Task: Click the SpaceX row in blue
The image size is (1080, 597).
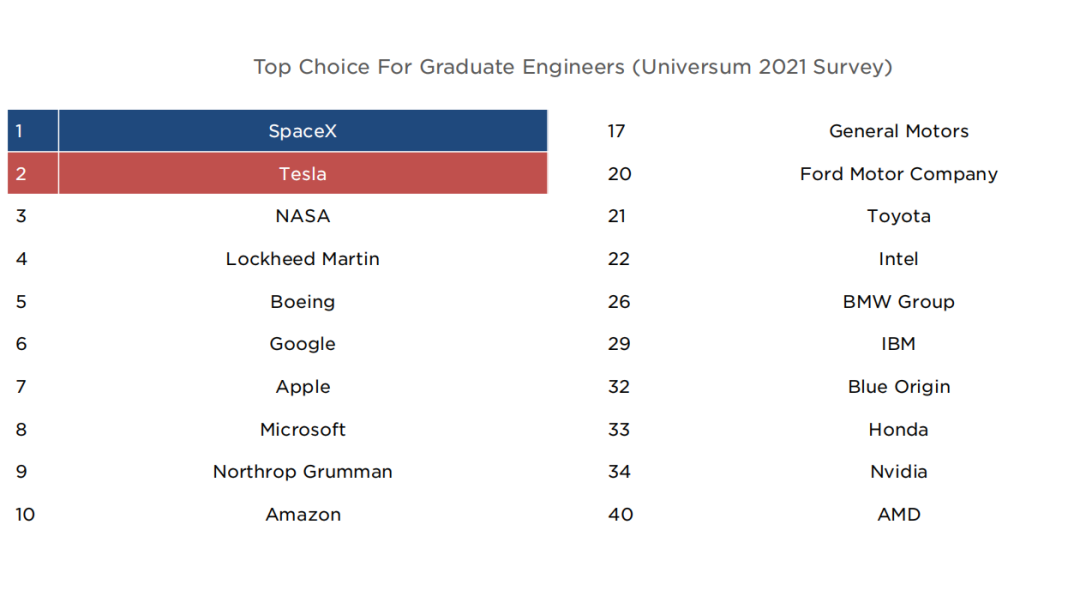Action: (302, 131)
